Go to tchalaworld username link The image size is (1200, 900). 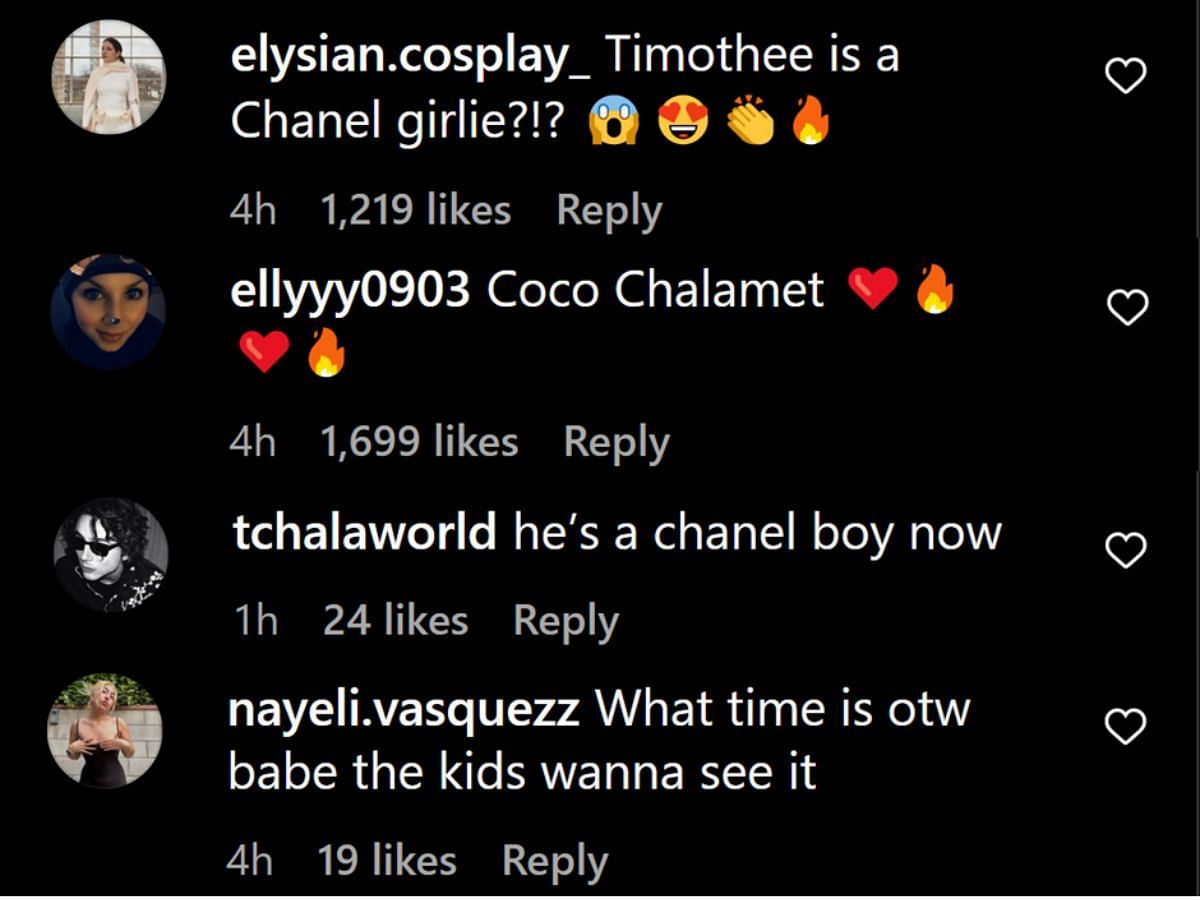tap(364, 533)
